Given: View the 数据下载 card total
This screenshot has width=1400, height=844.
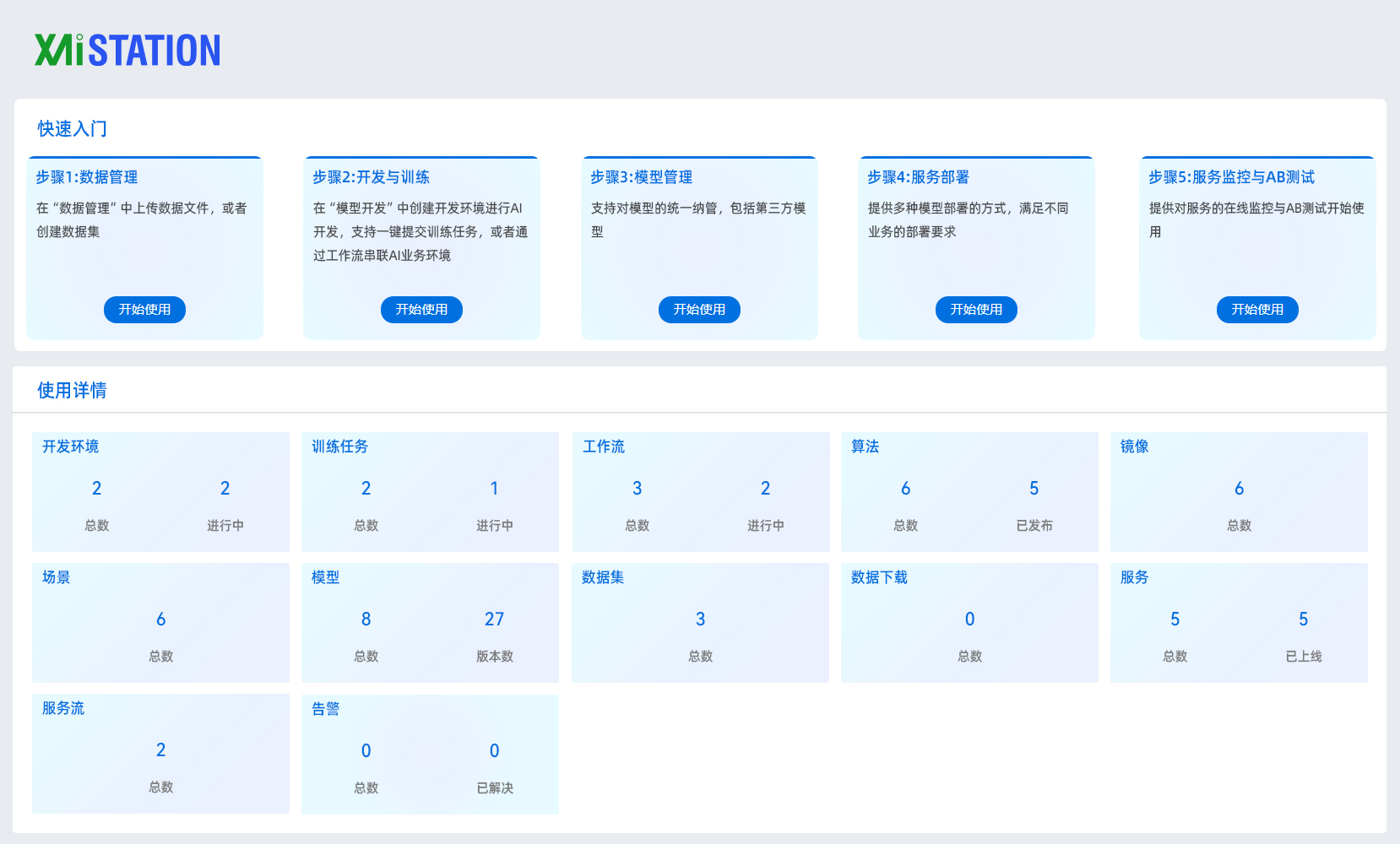Looking at the screenshot, I should coord(969,619).
